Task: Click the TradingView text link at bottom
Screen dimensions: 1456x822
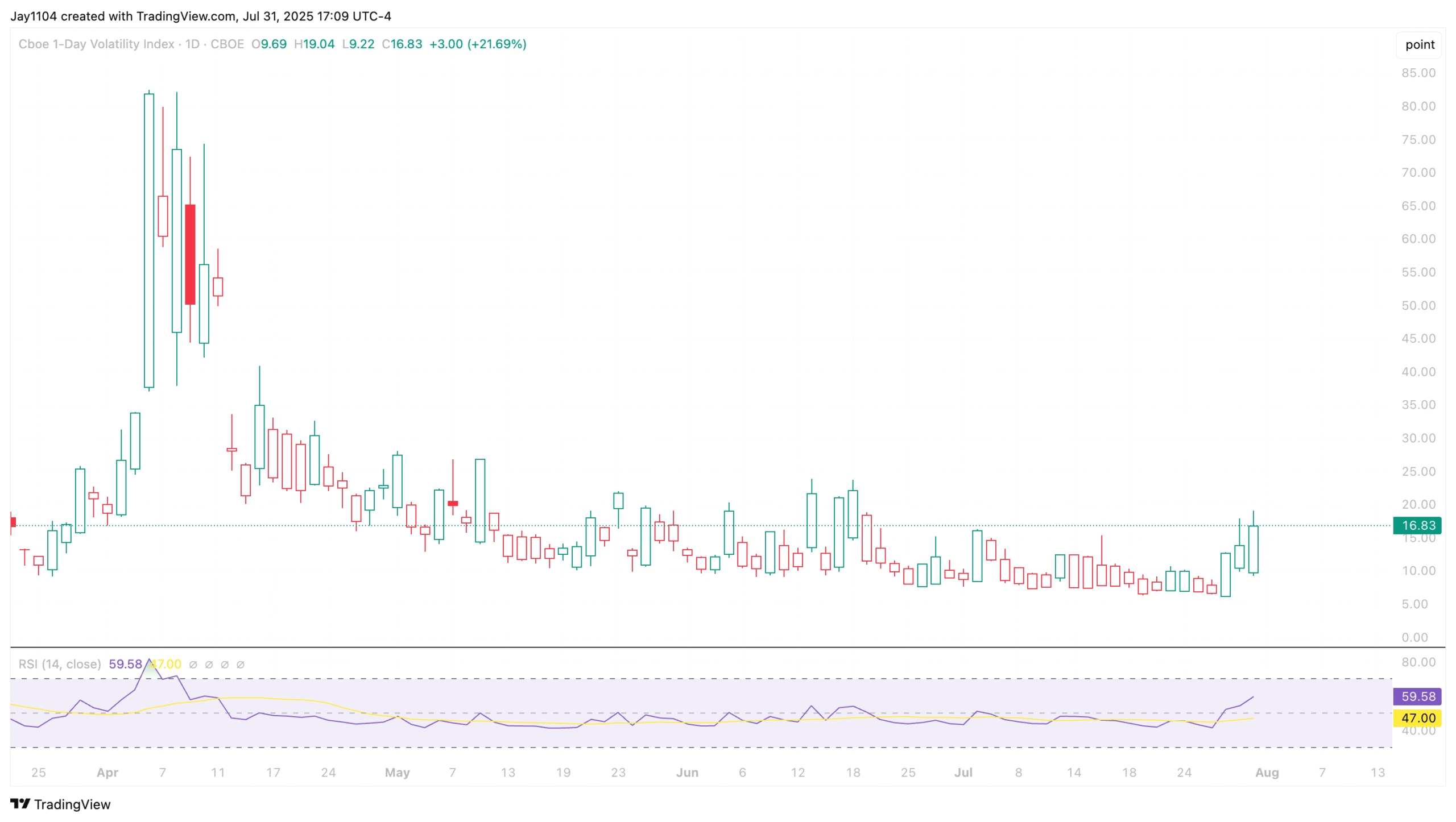Action: click(x=72, y=804)
